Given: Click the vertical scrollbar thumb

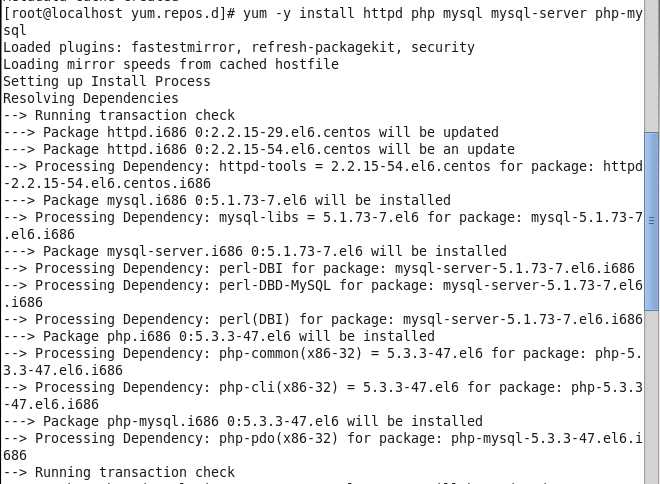Looking at the screenshot, I should (x=651, y=221).
